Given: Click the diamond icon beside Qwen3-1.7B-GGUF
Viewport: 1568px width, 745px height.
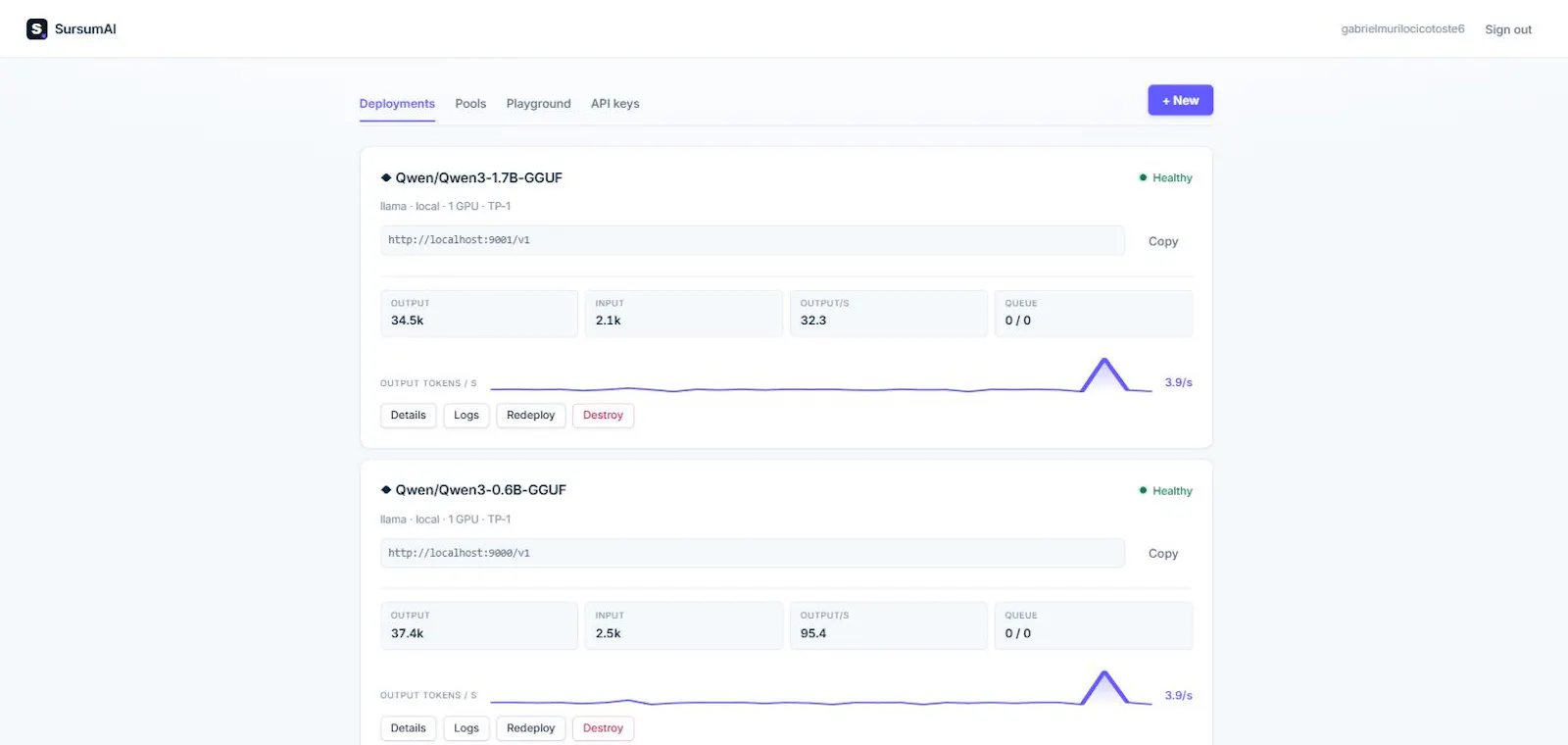Looking at the screenshot, I should tap(386, 178).
